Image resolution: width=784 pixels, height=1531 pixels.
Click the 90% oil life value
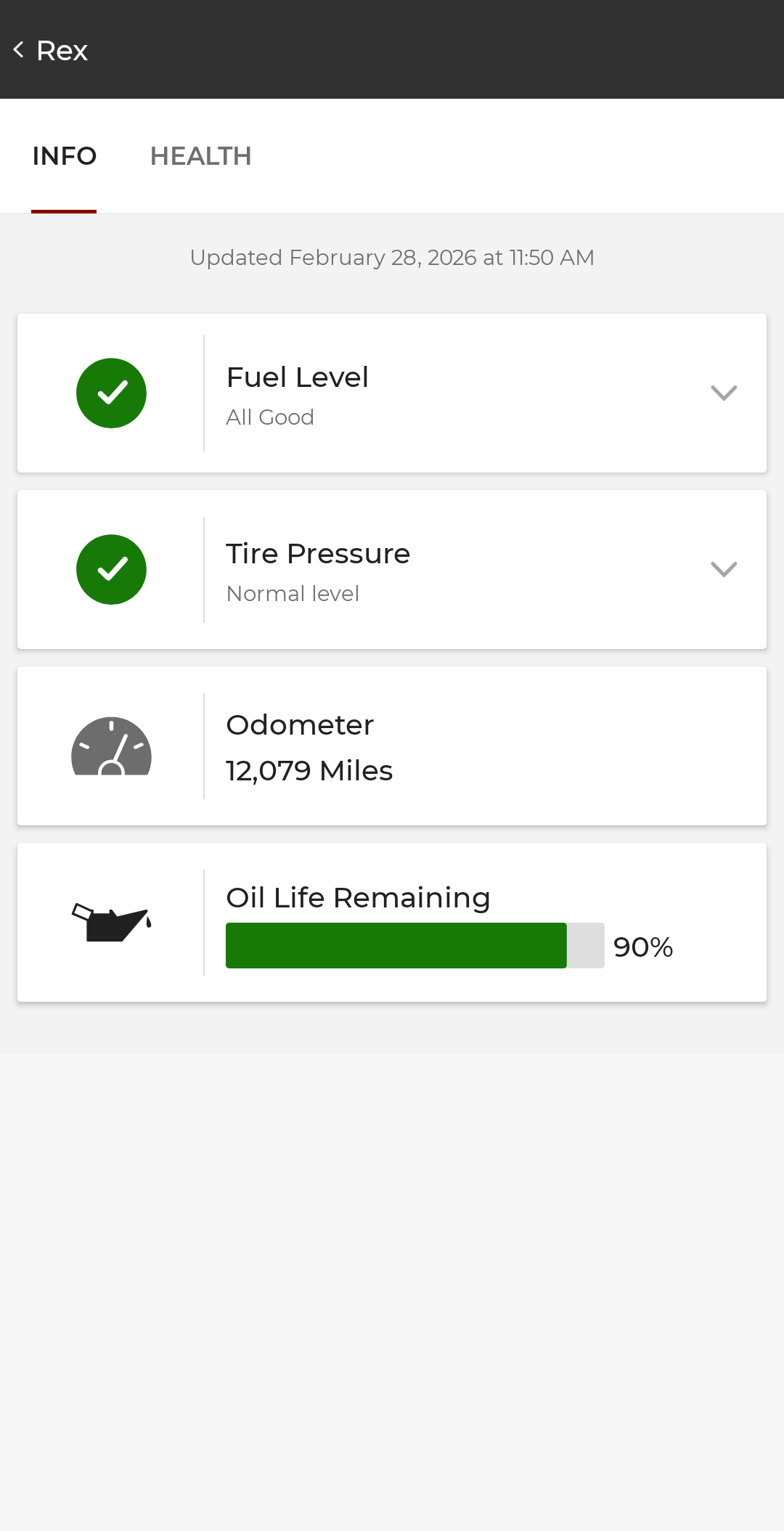(x=643, y=947)
